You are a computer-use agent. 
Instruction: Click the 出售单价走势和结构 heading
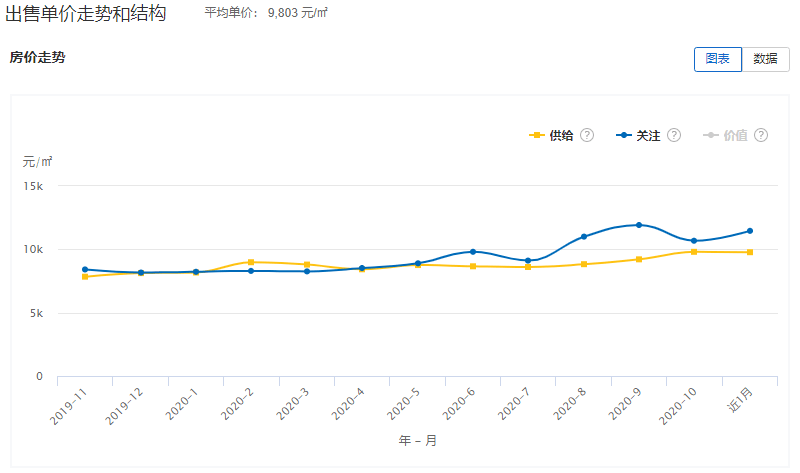(x=86, y=14)
